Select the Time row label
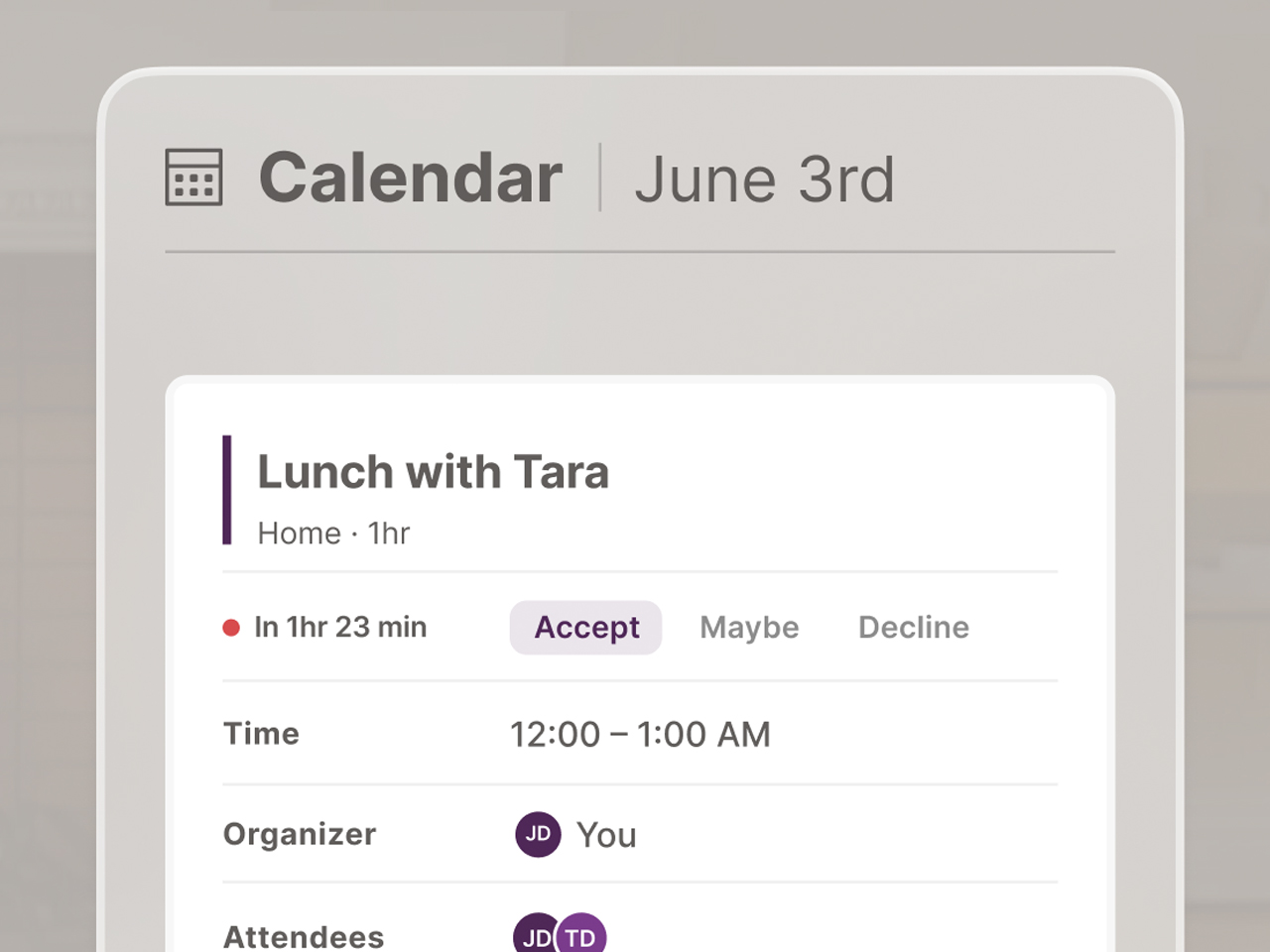The height and width of the screenshot is (952, 1270). click(x=261, y=734)
